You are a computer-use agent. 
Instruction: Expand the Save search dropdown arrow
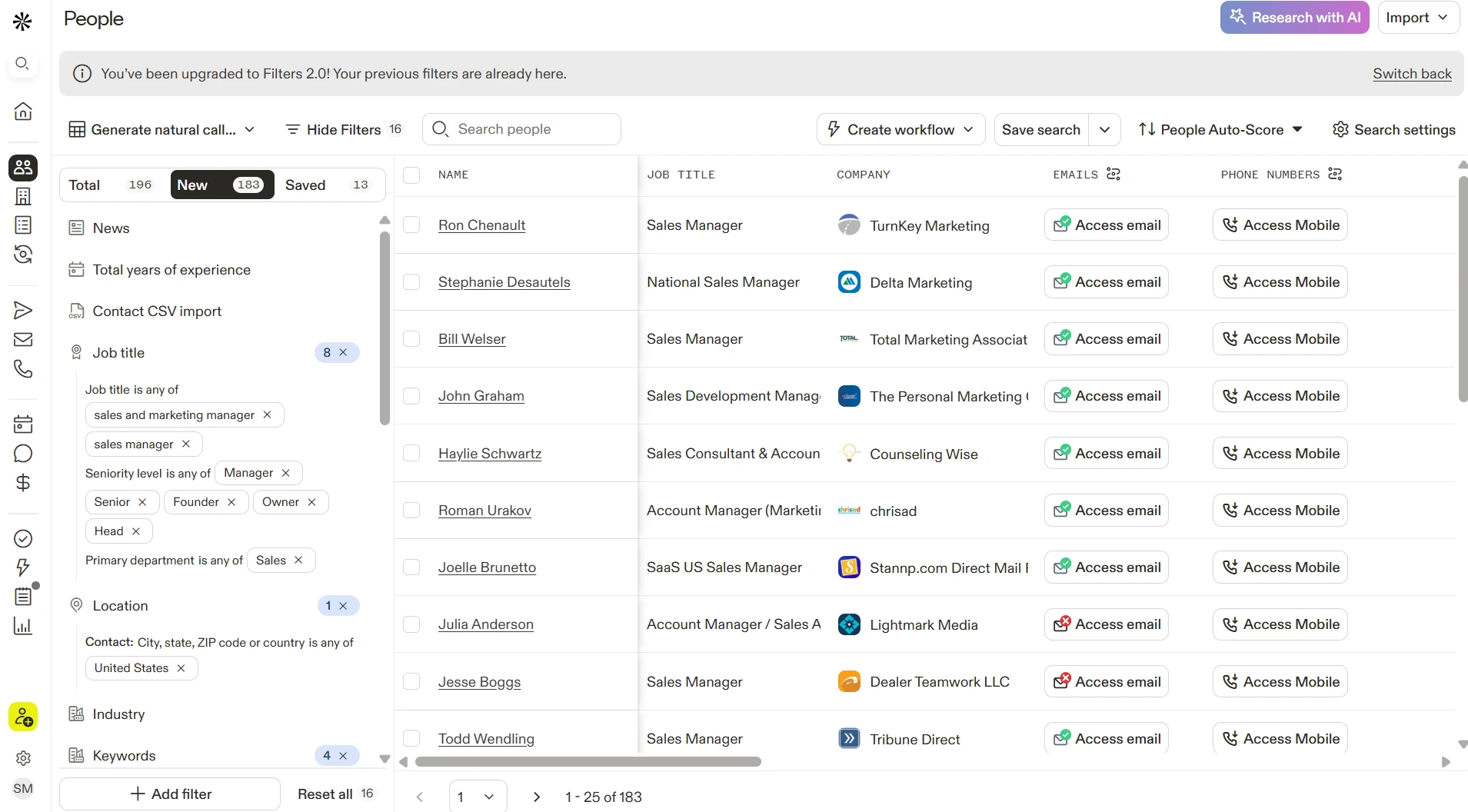click(1104, 129)
